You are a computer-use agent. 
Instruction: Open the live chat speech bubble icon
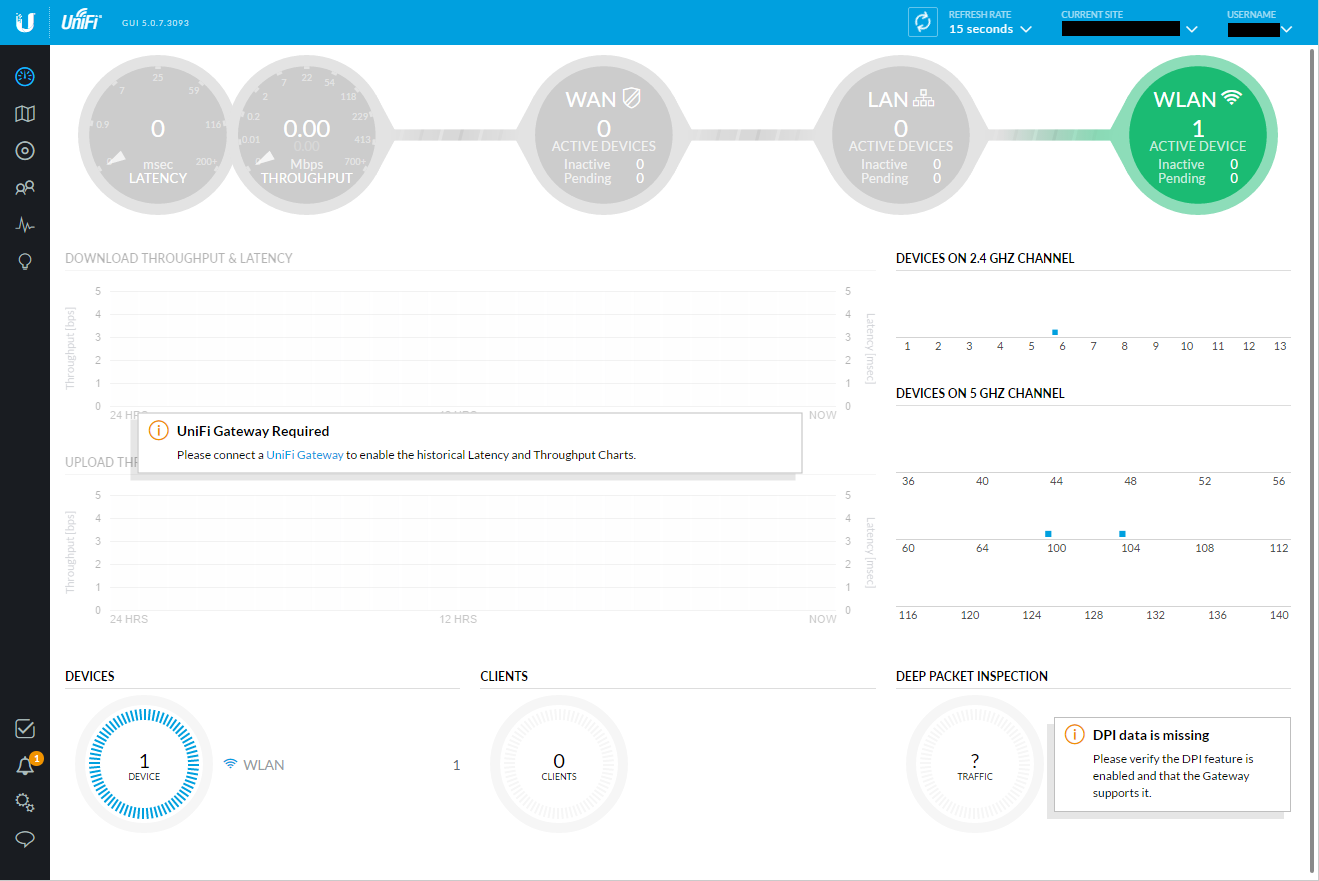click(x=25, y=839)
